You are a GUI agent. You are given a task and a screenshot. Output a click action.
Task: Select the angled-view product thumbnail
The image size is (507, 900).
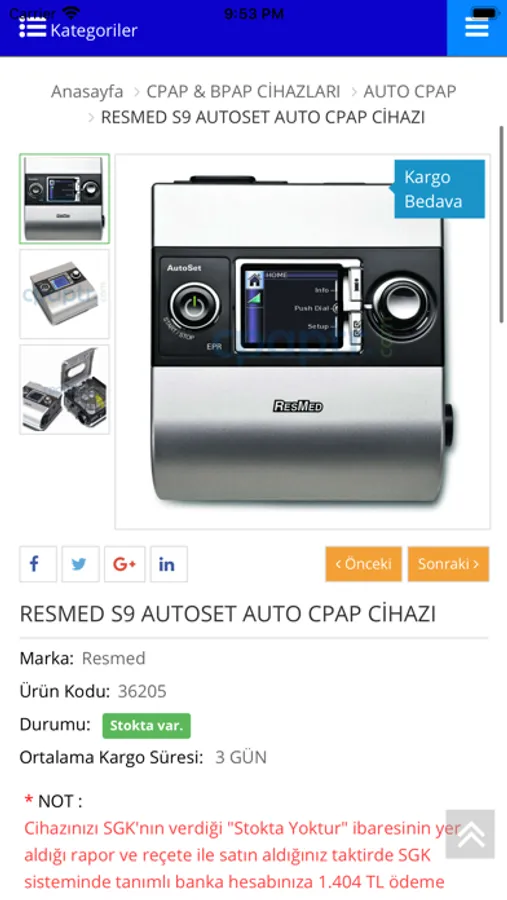point(64,294)
